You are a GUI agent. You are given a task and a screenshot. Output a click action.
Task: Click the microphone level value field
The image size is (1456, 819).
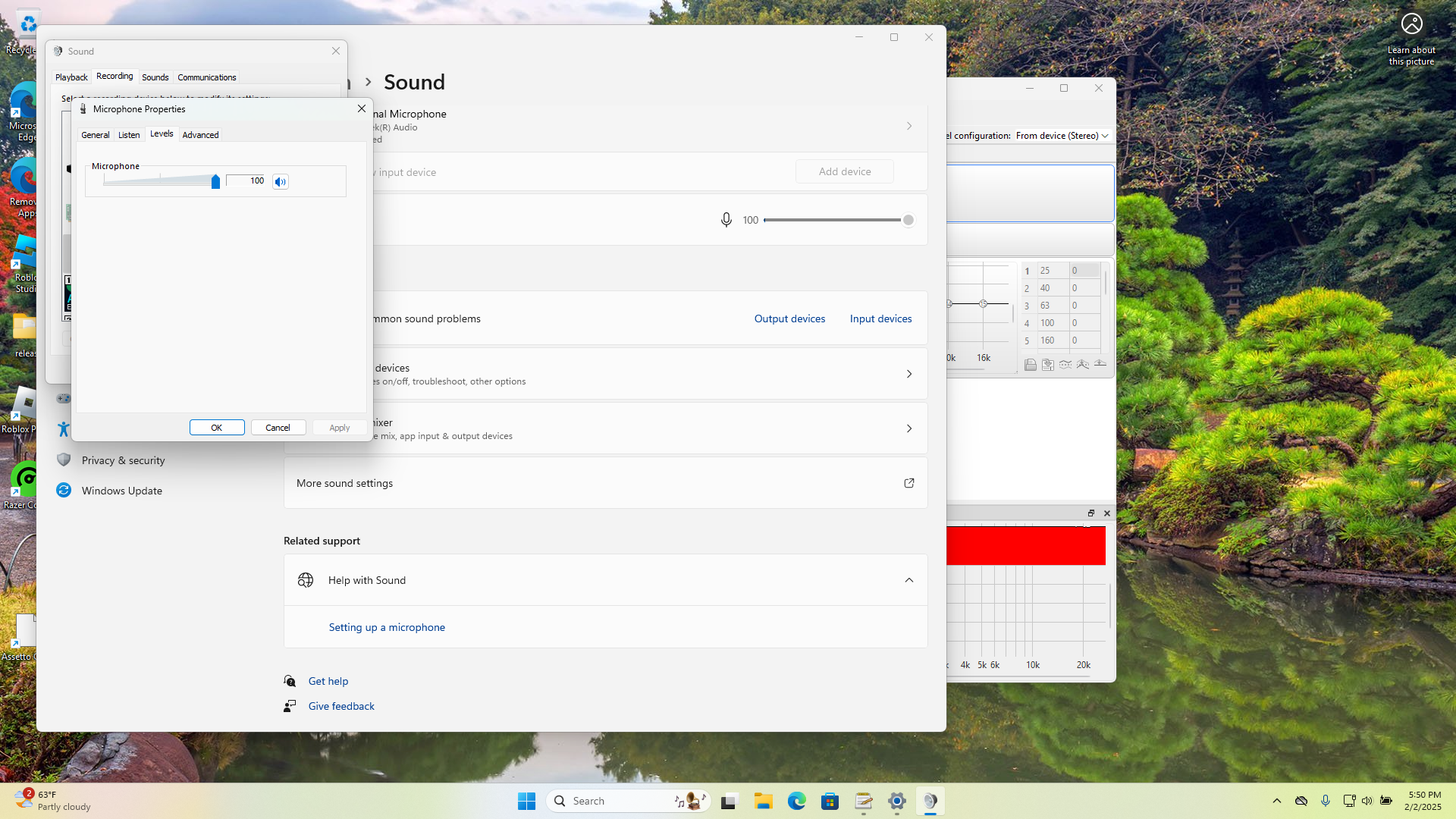(x=246, y=180)
